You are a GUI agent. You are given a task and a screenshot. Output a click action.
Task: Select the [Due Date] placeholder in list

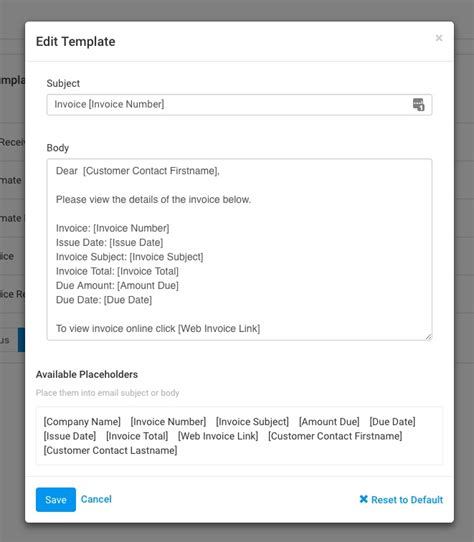[392, 422]
